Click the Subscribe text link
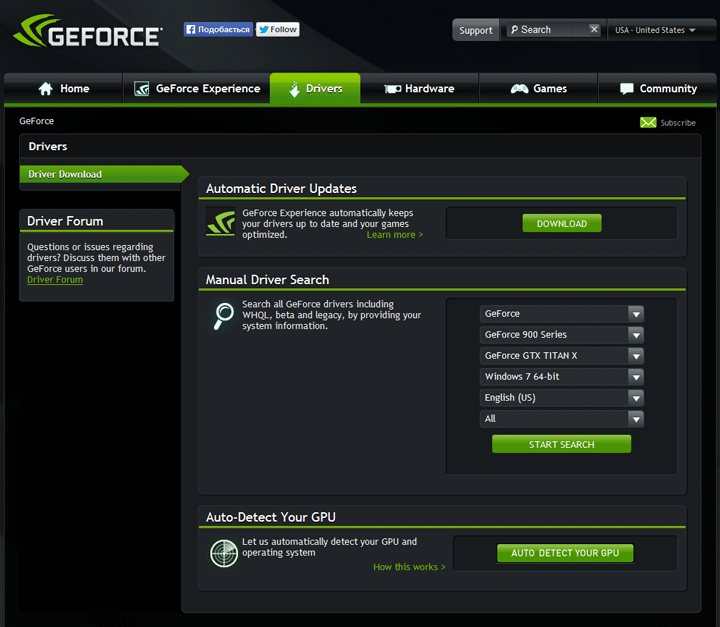720x627 pixels. click(x=678, y=123)
